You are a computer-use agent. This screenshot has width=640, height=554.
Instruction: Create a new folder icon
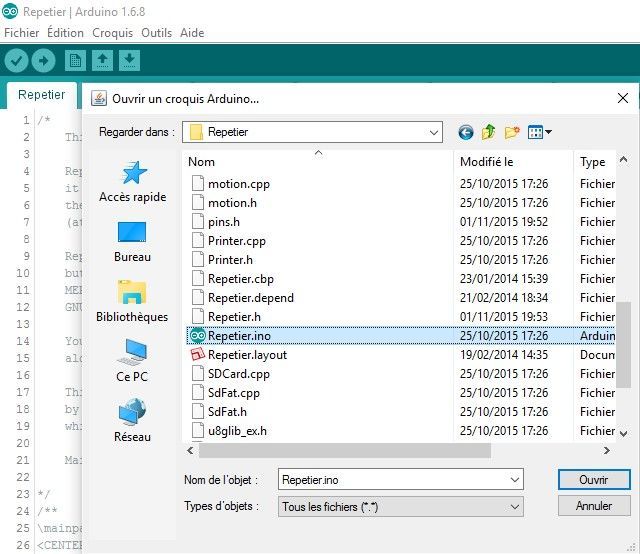[x=512, y=132]
